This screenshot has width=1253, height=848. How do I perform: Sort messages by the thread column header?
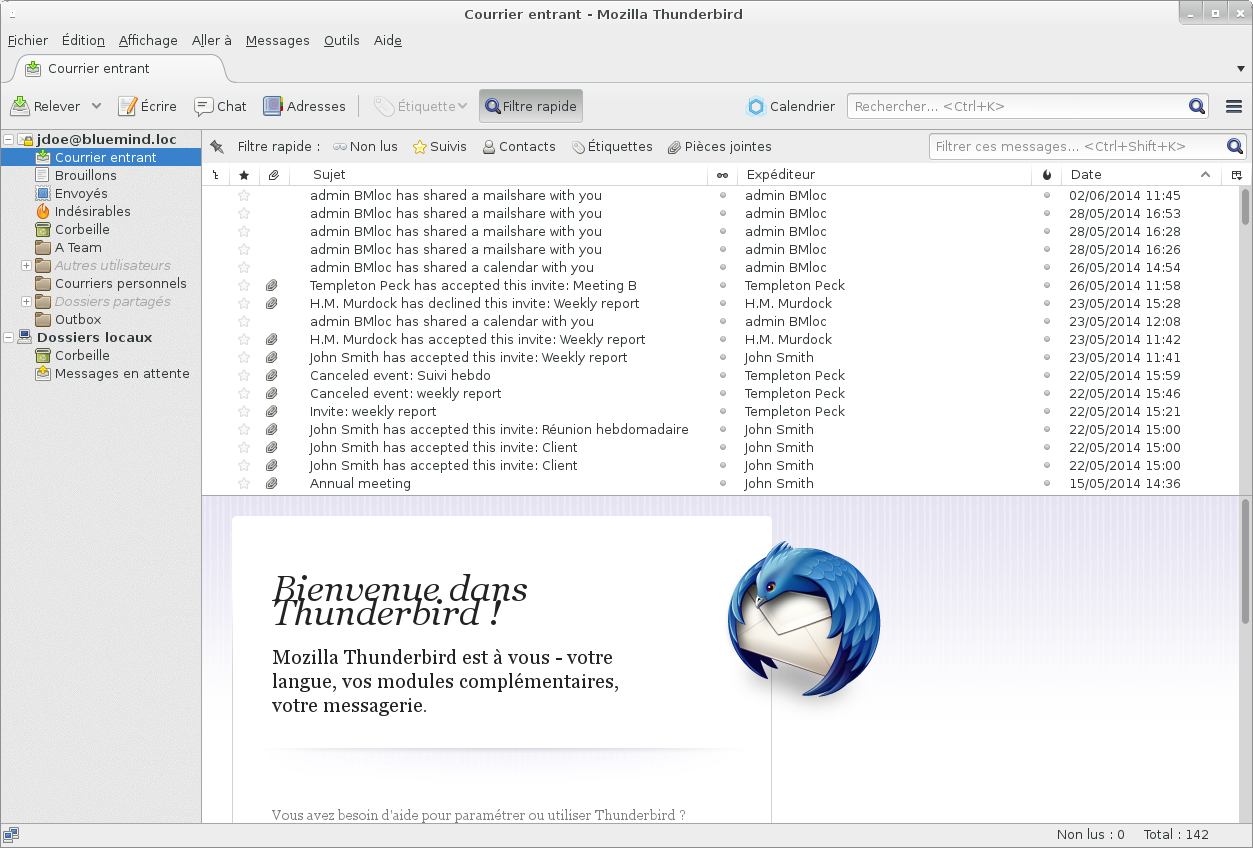click(215, 175)
